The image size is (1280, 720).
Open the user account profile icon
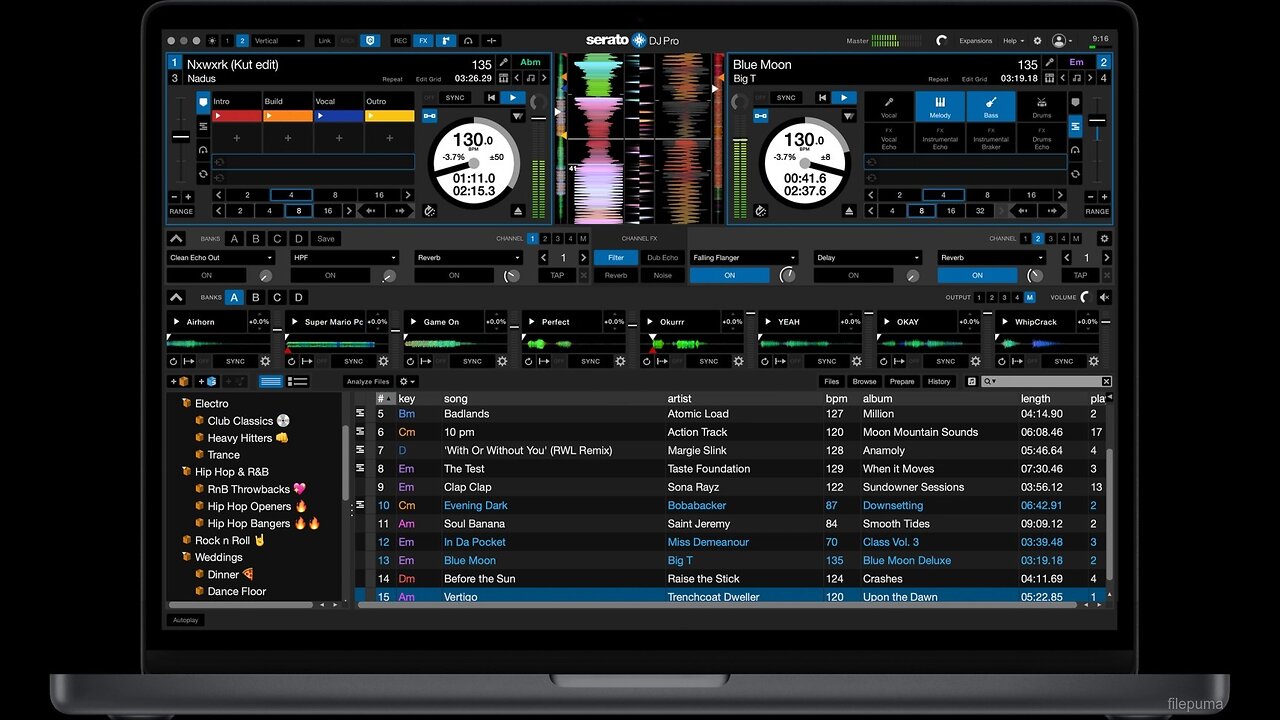click(1059, 41)
